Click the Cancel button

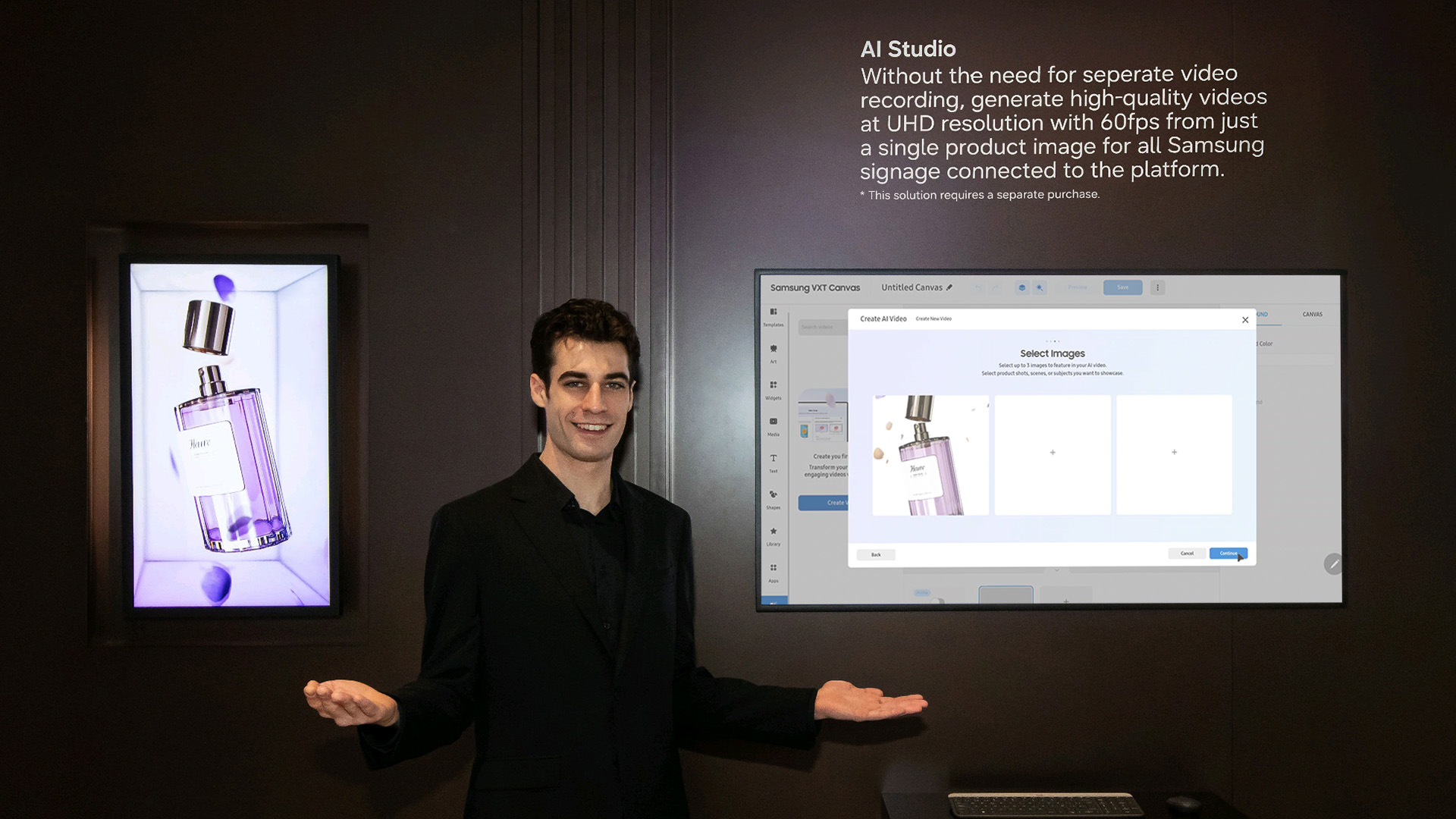[x=1187, y=554]
